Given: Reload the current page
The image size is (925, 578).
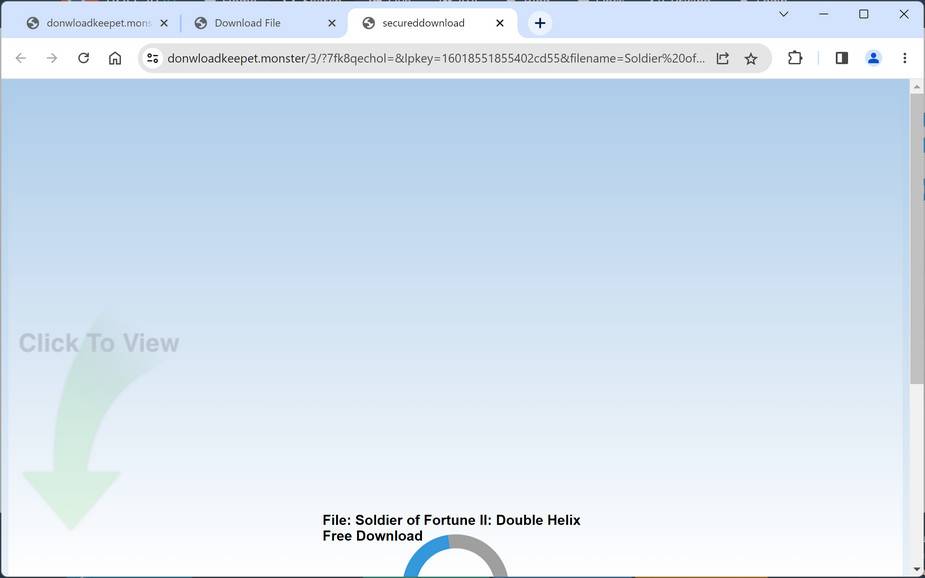Looking at the screenshot, I should (x=84, y=58).
